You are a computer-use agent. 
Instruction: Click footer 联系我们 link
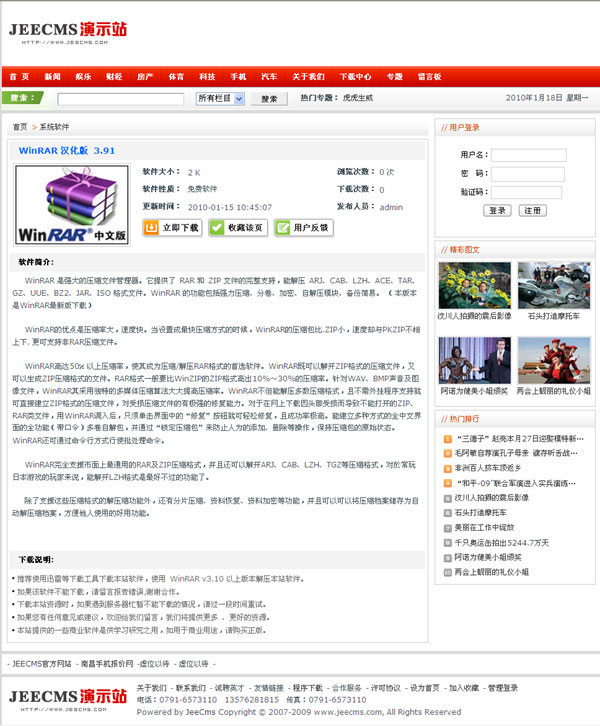(191, 688)
